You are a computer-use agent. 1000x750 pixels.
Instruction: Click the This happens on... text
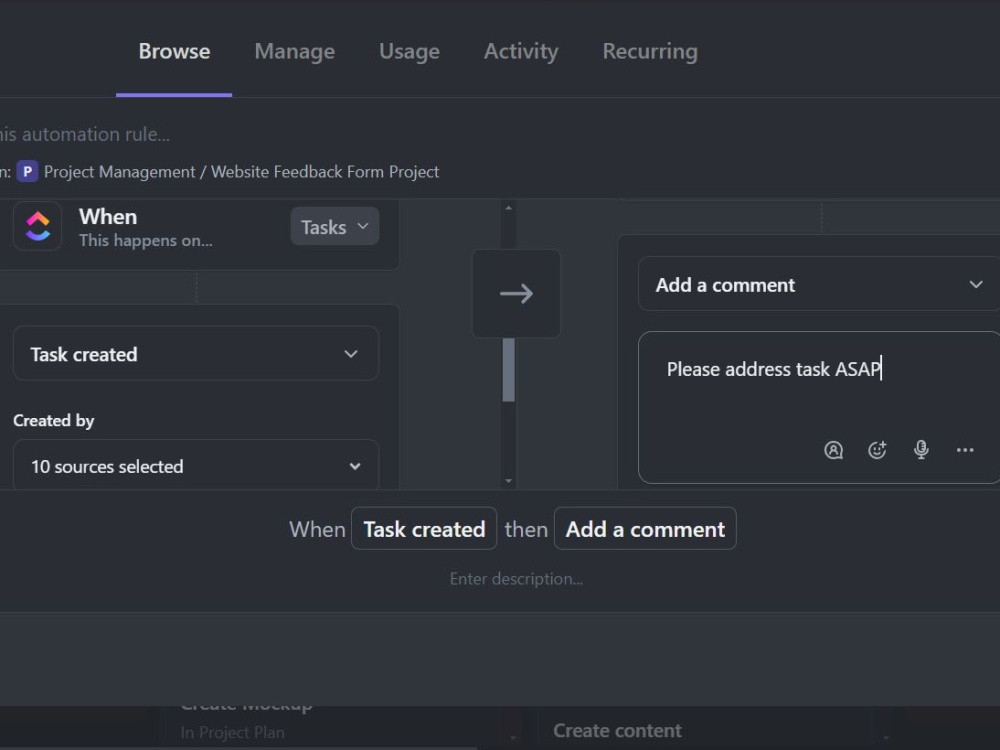pos(146,240)
